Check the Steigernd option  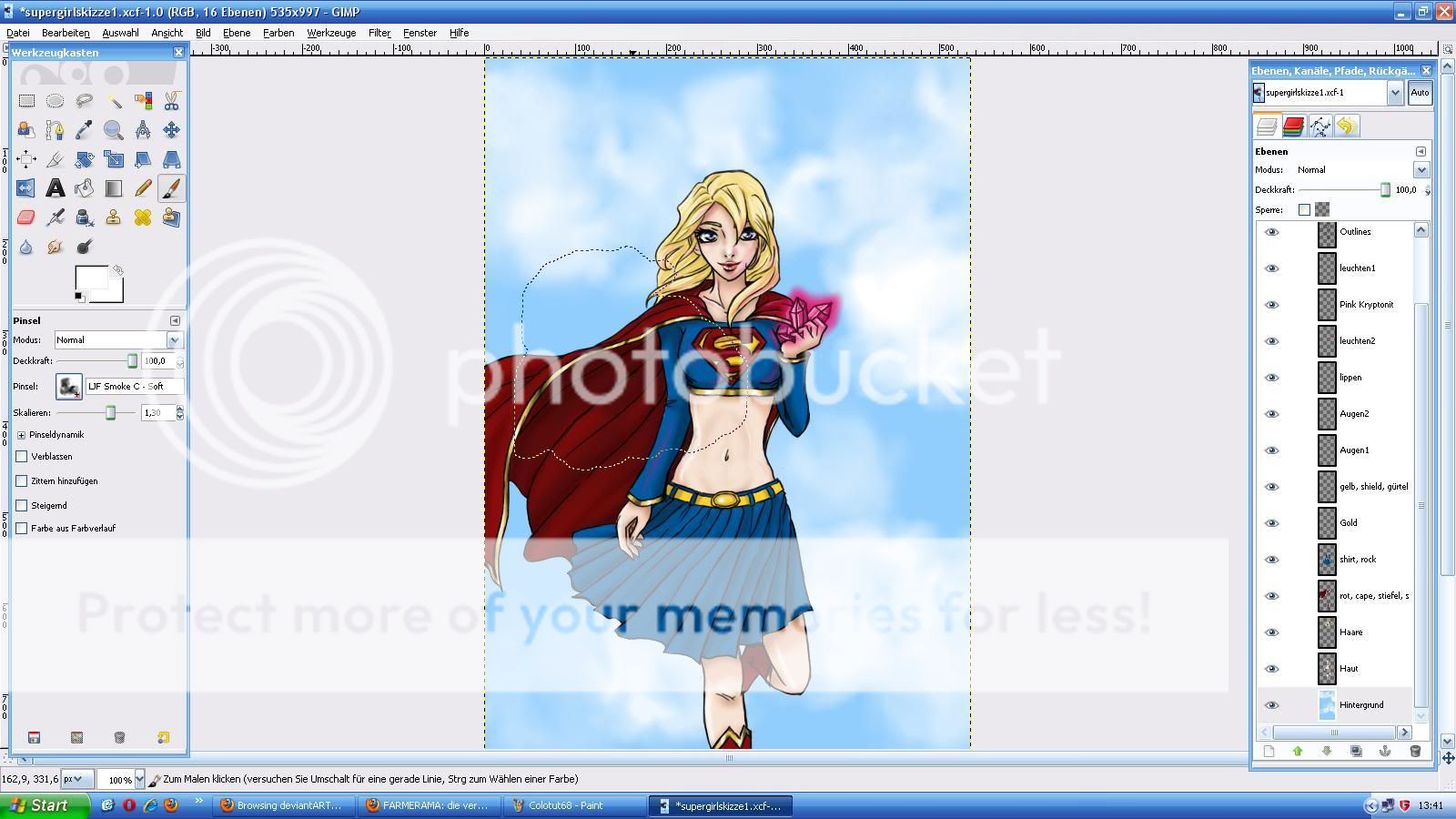22,505
